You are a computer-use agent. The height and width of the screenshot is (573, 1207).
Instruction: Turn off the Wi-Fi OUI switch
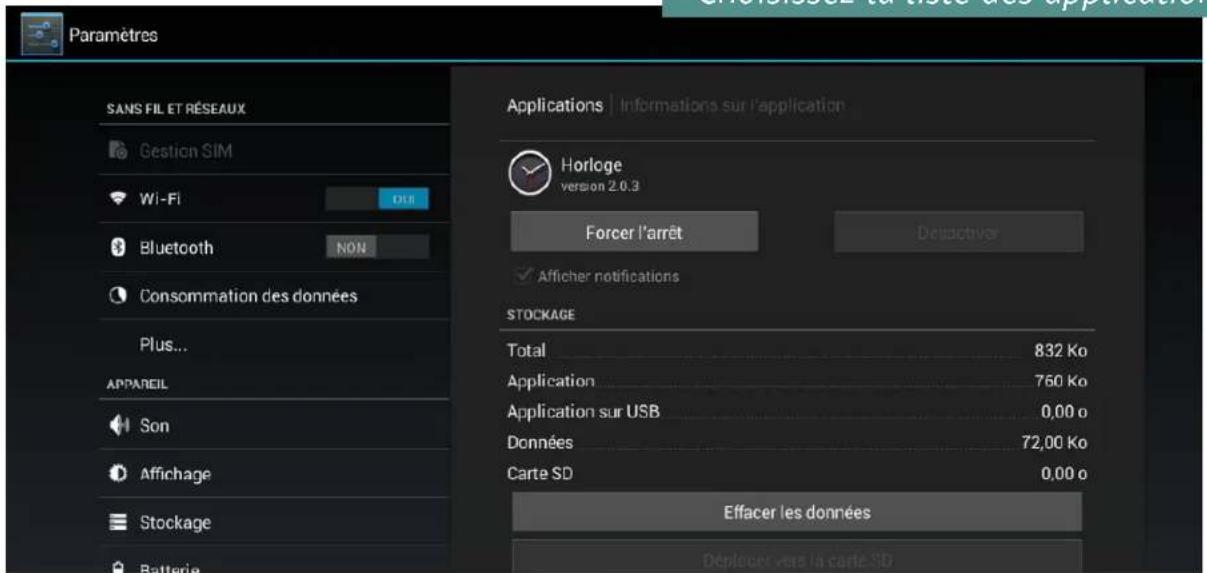point(377,199)
